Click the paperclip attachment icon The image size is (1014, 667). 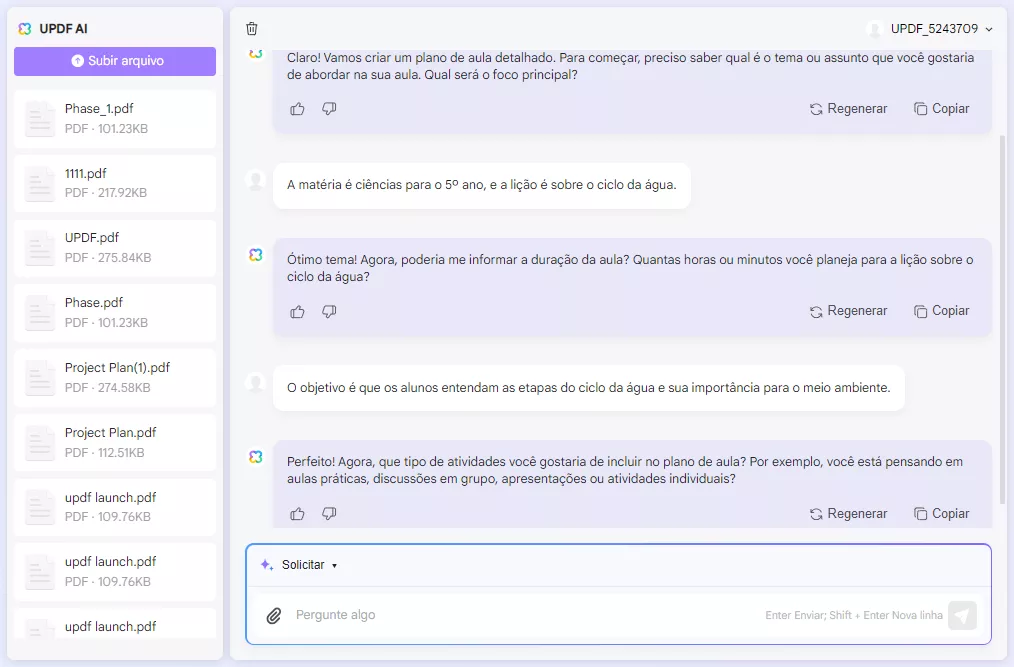coord(274,615)
